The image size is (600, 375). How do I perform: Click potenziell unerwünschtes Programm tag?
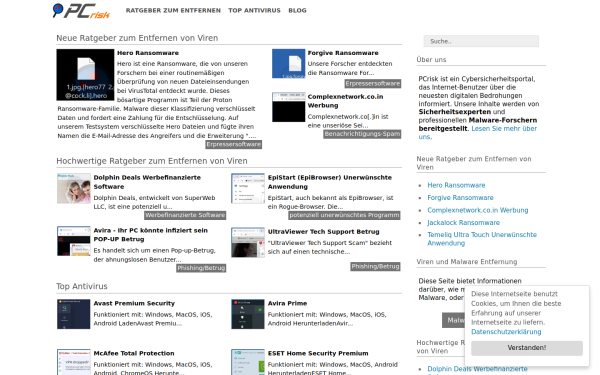(344, 215)
